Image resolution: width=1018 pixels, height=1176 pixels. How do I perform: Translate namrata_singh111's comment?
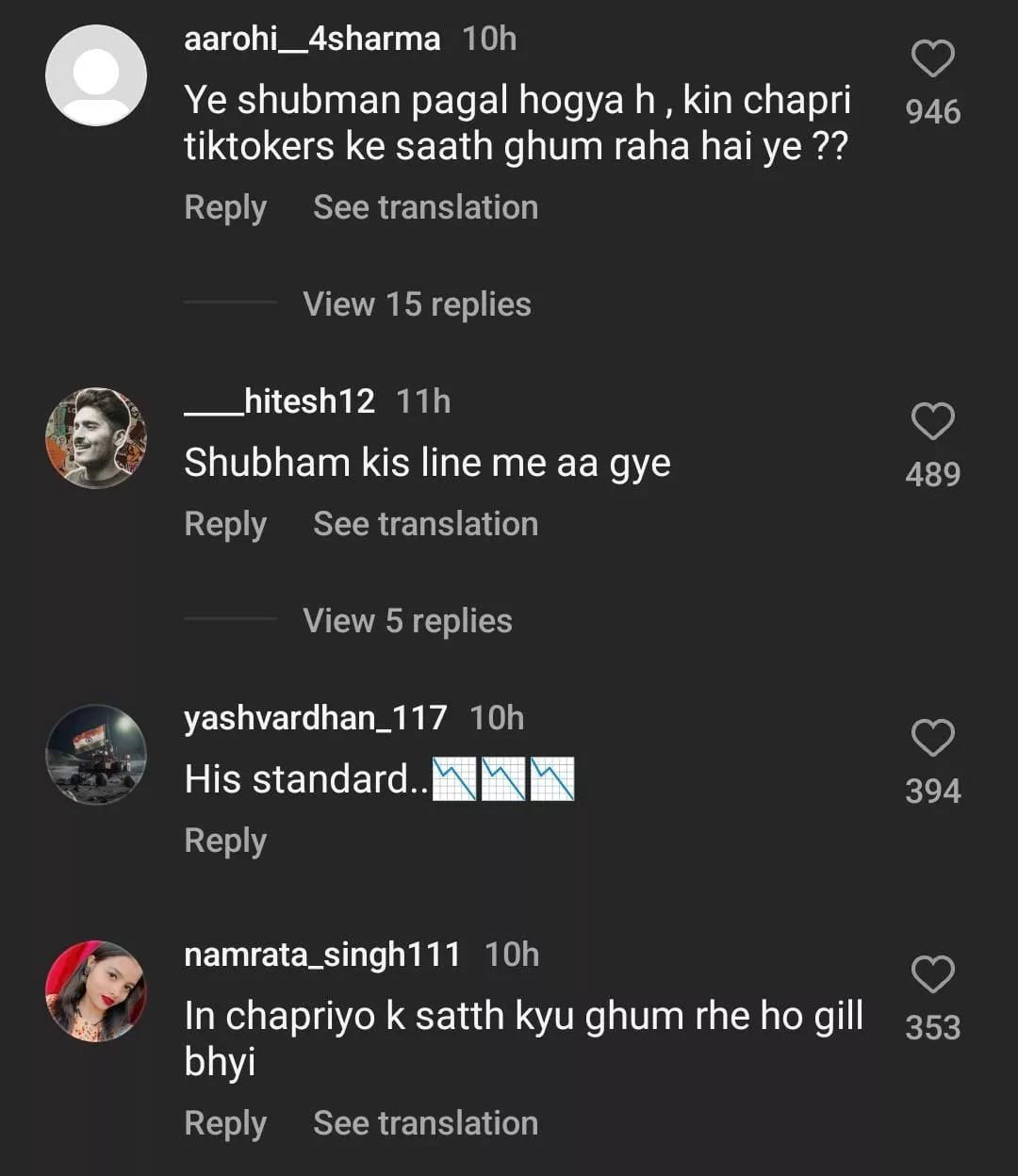(x=425, y=1123)
